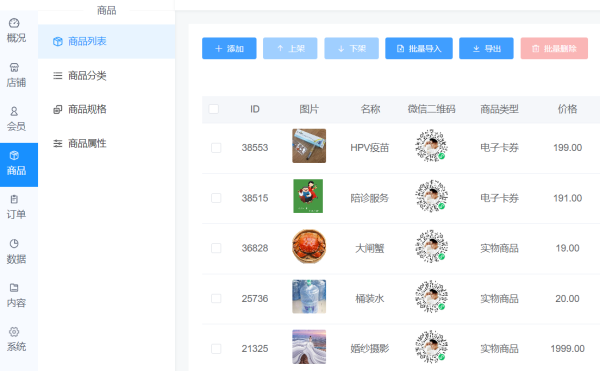This screenshot has height=371, width=600.
Task: Click the ID column header
Action: (x=255, y=109)
